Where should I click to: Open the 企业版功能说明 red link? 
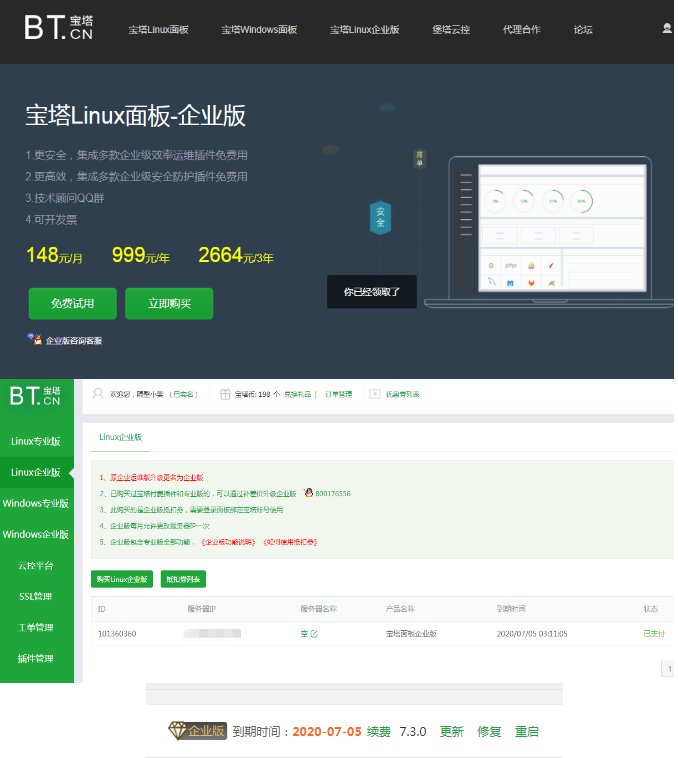click(x=228, y=542)
